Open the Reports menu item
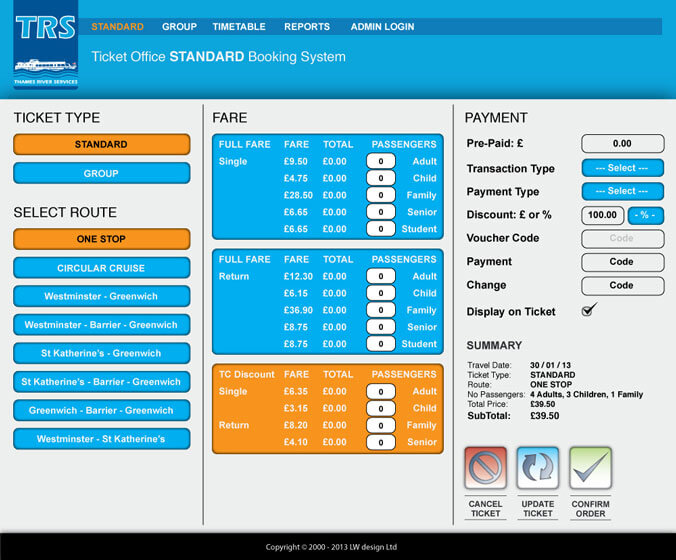Screen dimensions: 676x560 [x=307, y=27]
